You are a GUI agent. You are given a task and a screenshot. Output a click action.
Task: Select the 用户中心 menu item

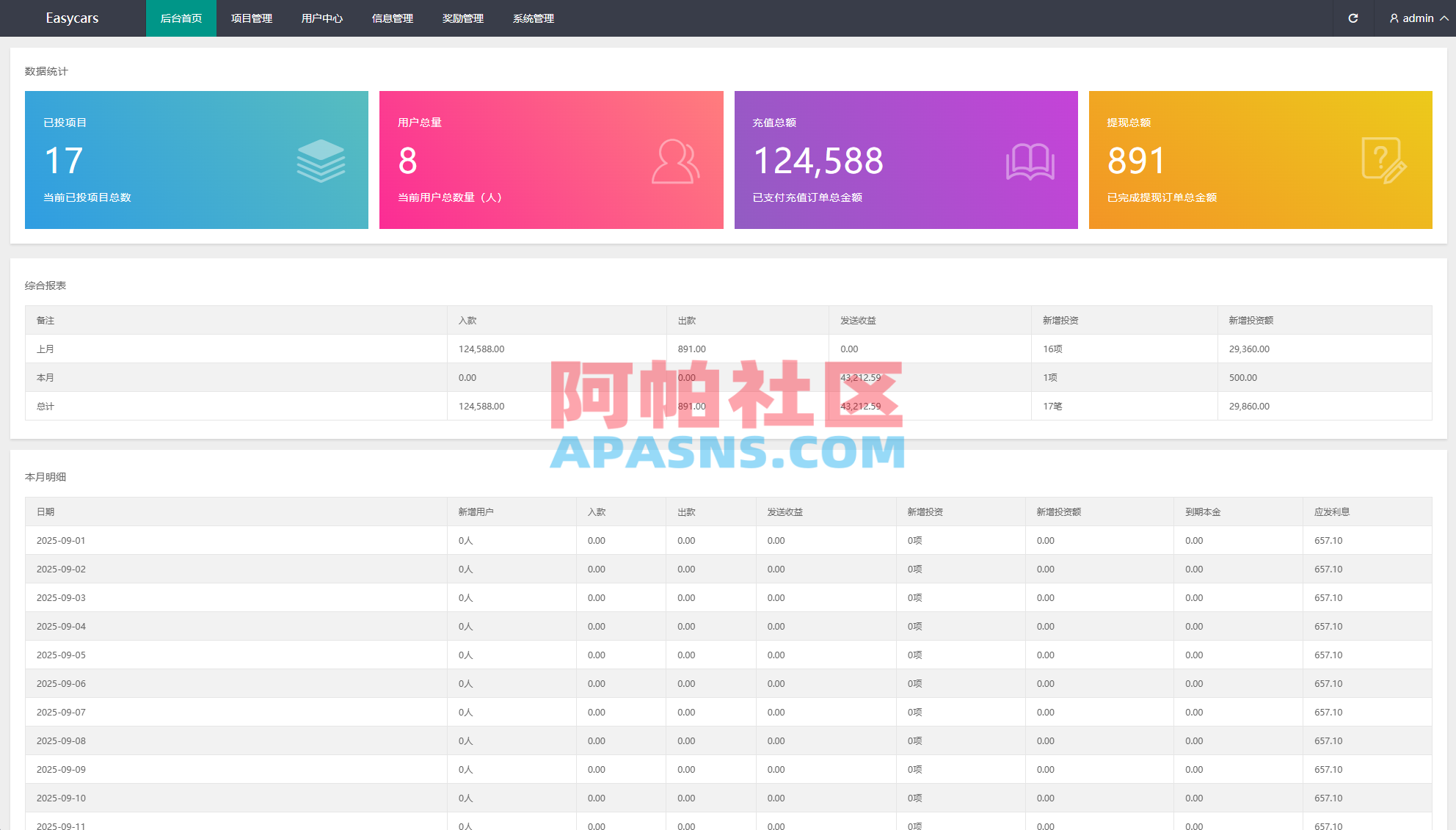pyautogui.click(x=321, y=18)
